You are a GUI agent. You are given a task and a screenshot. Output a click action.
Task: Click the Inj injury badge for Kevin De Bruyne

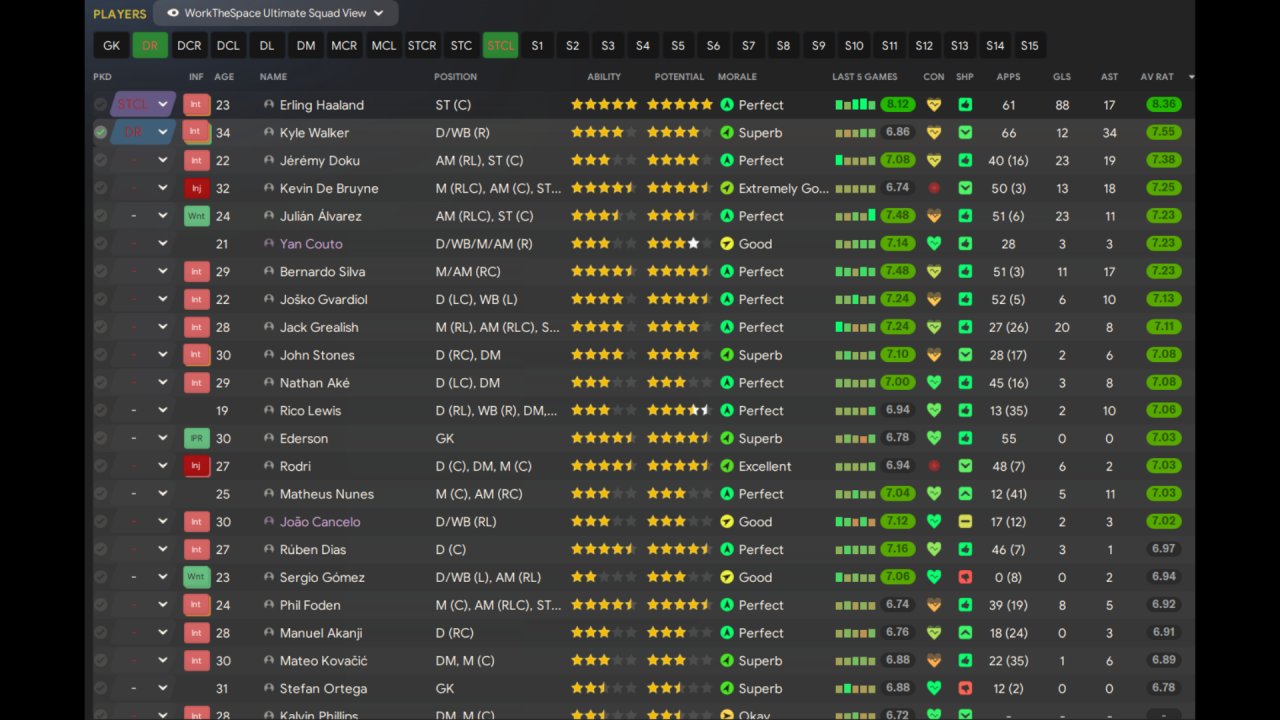coord(196,188)
